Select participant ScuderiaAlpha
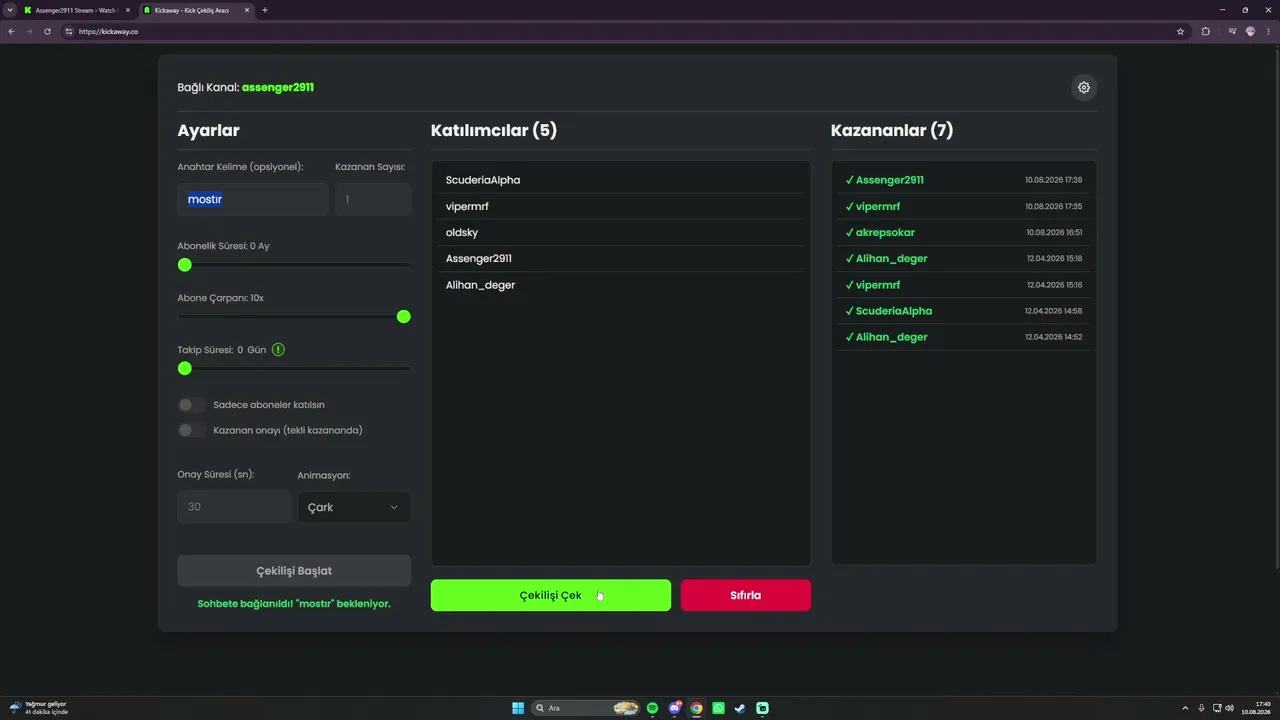The width and height of the screenshot is (1280, 720). 621,180
